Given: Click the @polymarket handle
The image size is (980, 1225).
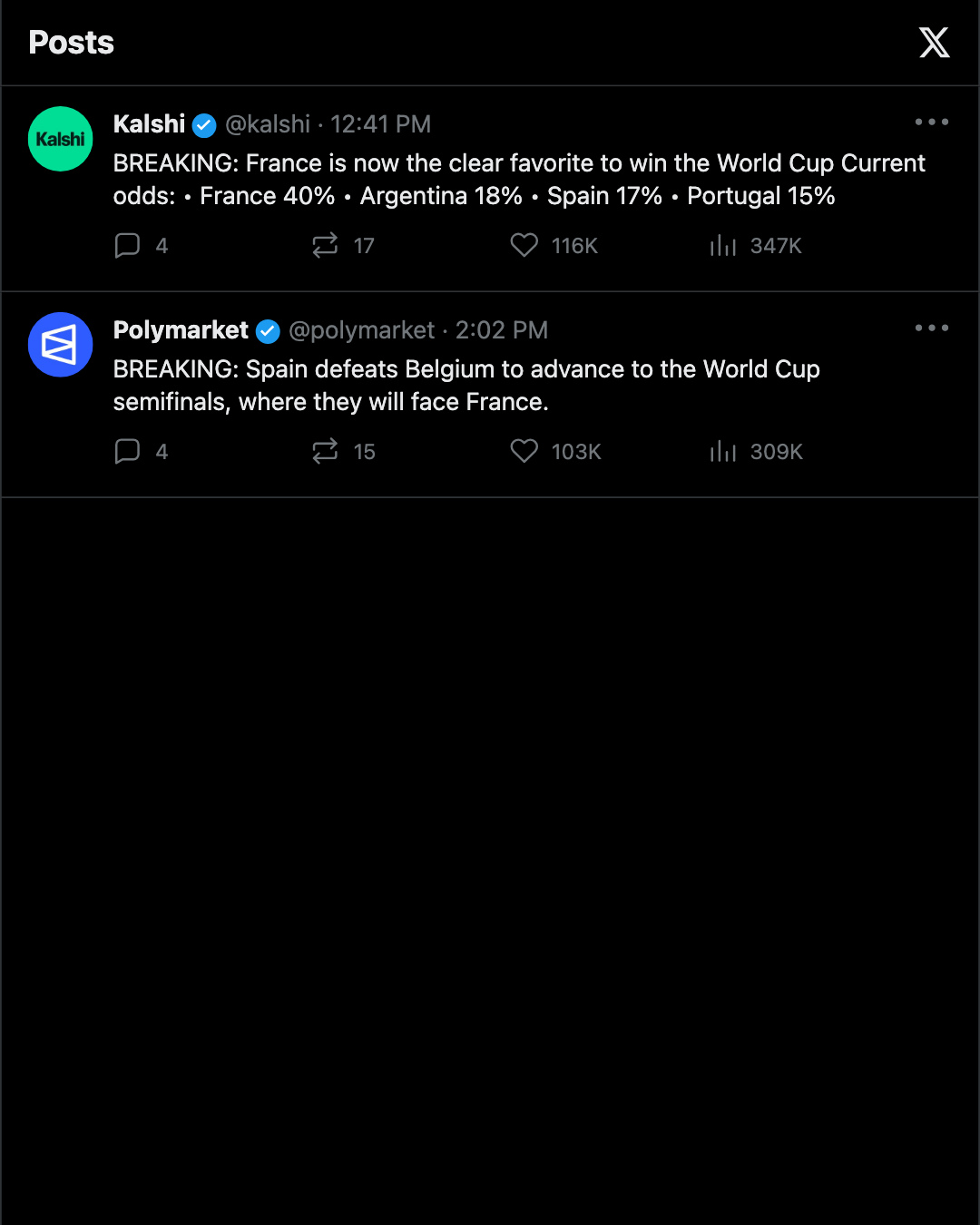Looking at the screenshot, I should [x=362, y=330].
